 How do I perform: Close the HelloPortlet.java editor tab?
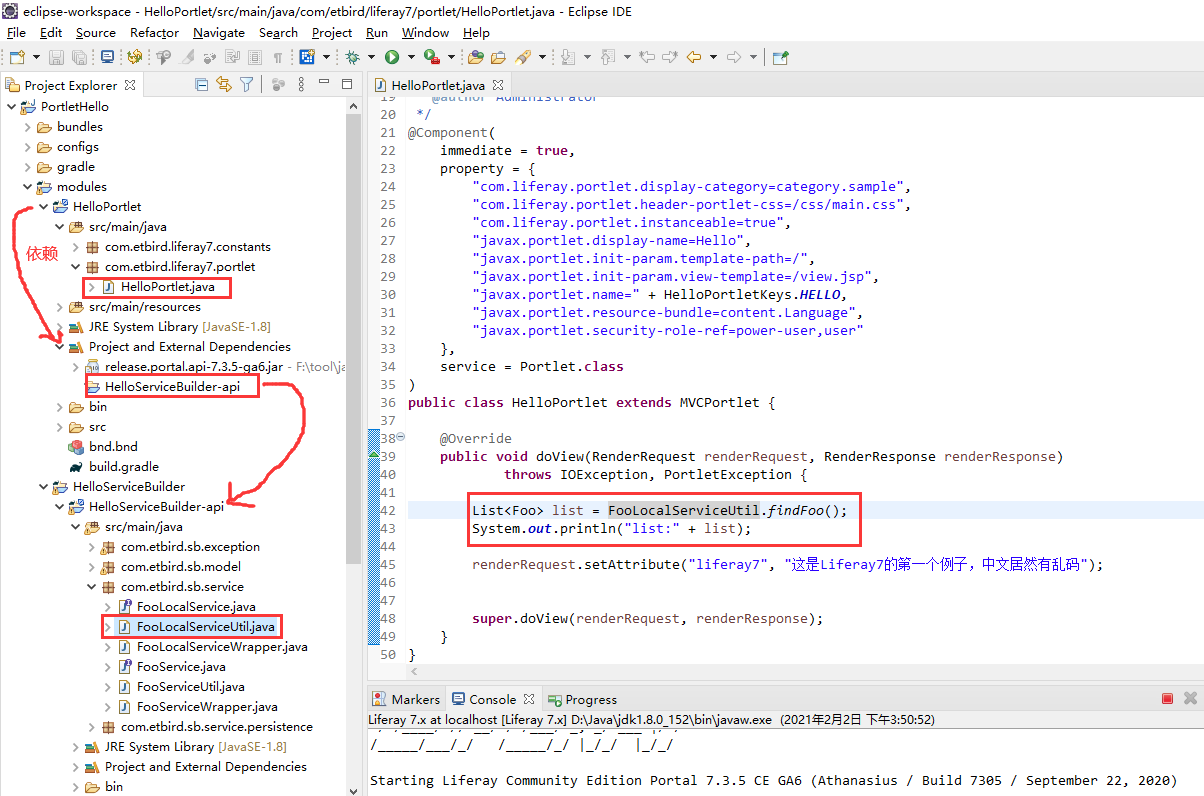click(498, 86)
